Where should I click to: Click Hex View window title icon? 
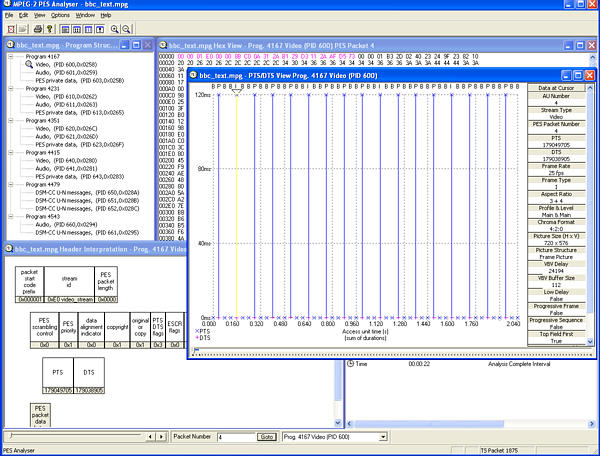point(163,45)
